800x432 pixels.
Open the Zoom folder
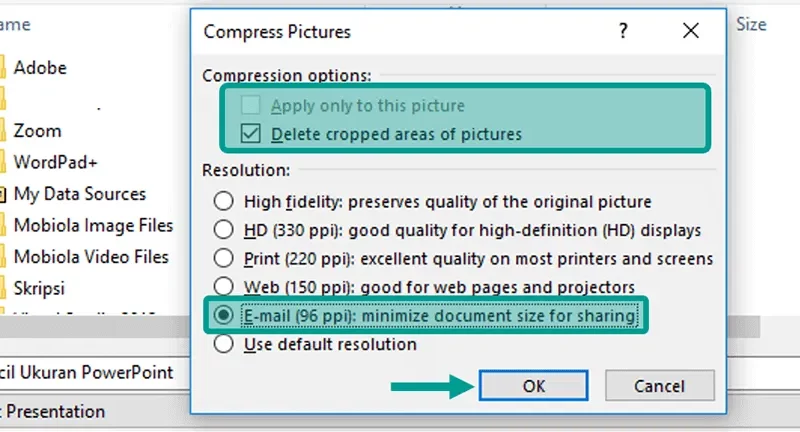pos(37,131)
